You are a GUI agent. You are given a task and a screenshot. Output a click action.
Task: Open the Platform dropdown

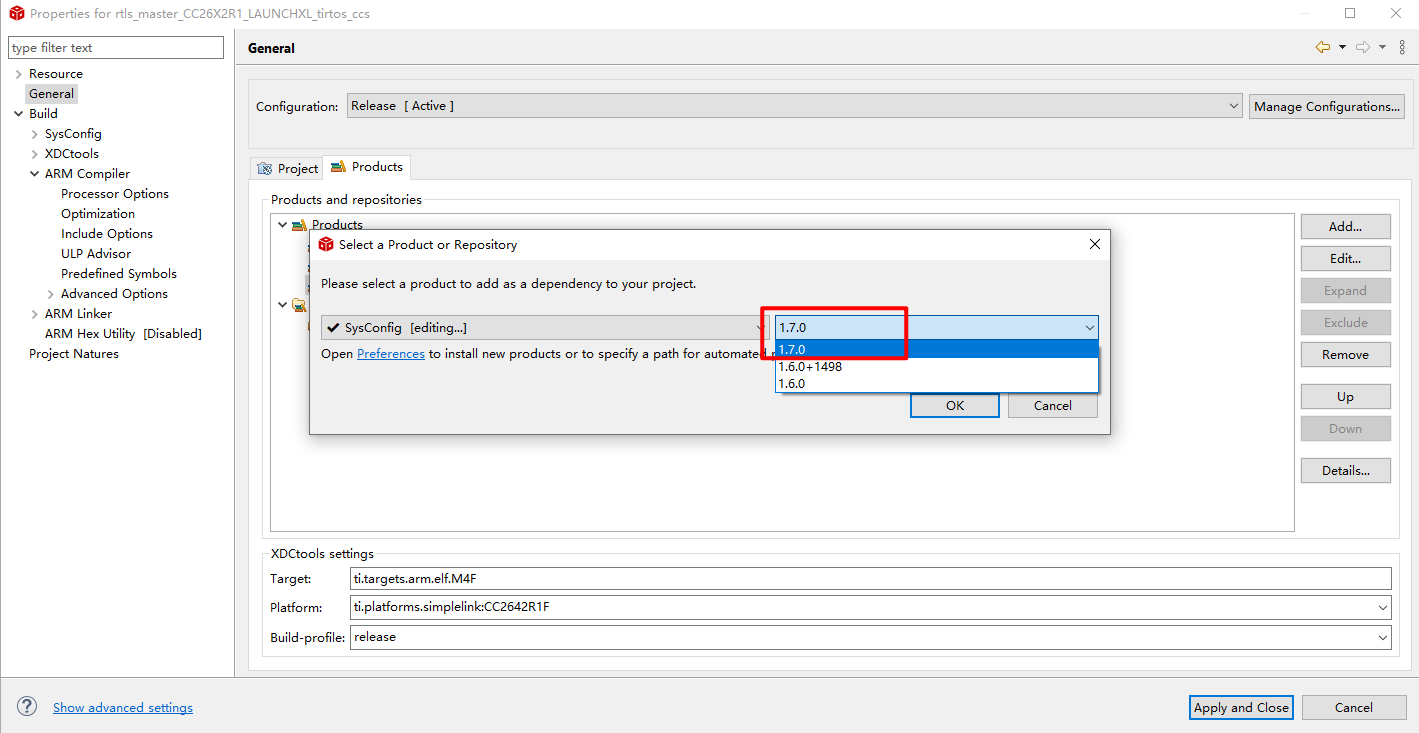click(870, 607)
